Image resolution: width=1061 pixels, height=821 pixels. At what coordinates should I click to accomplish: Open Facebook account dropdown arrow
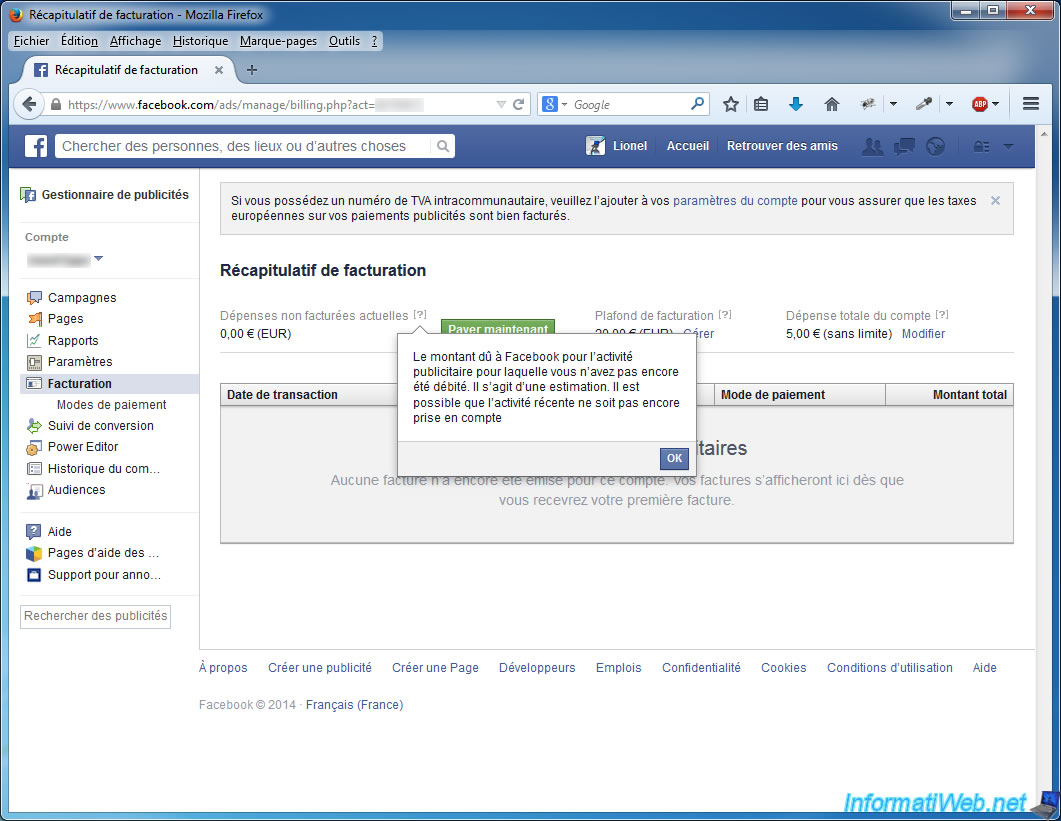point(1008,146)
